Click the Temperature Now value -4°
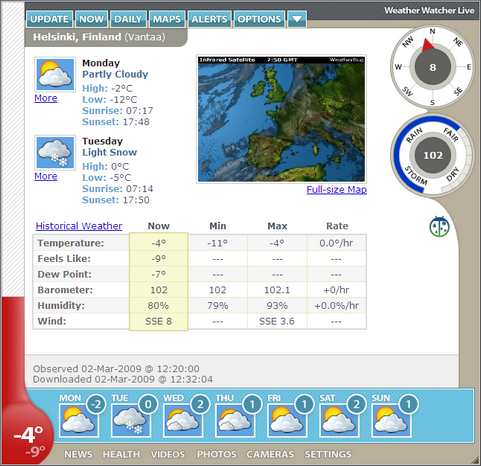 (x=159, y=243)
